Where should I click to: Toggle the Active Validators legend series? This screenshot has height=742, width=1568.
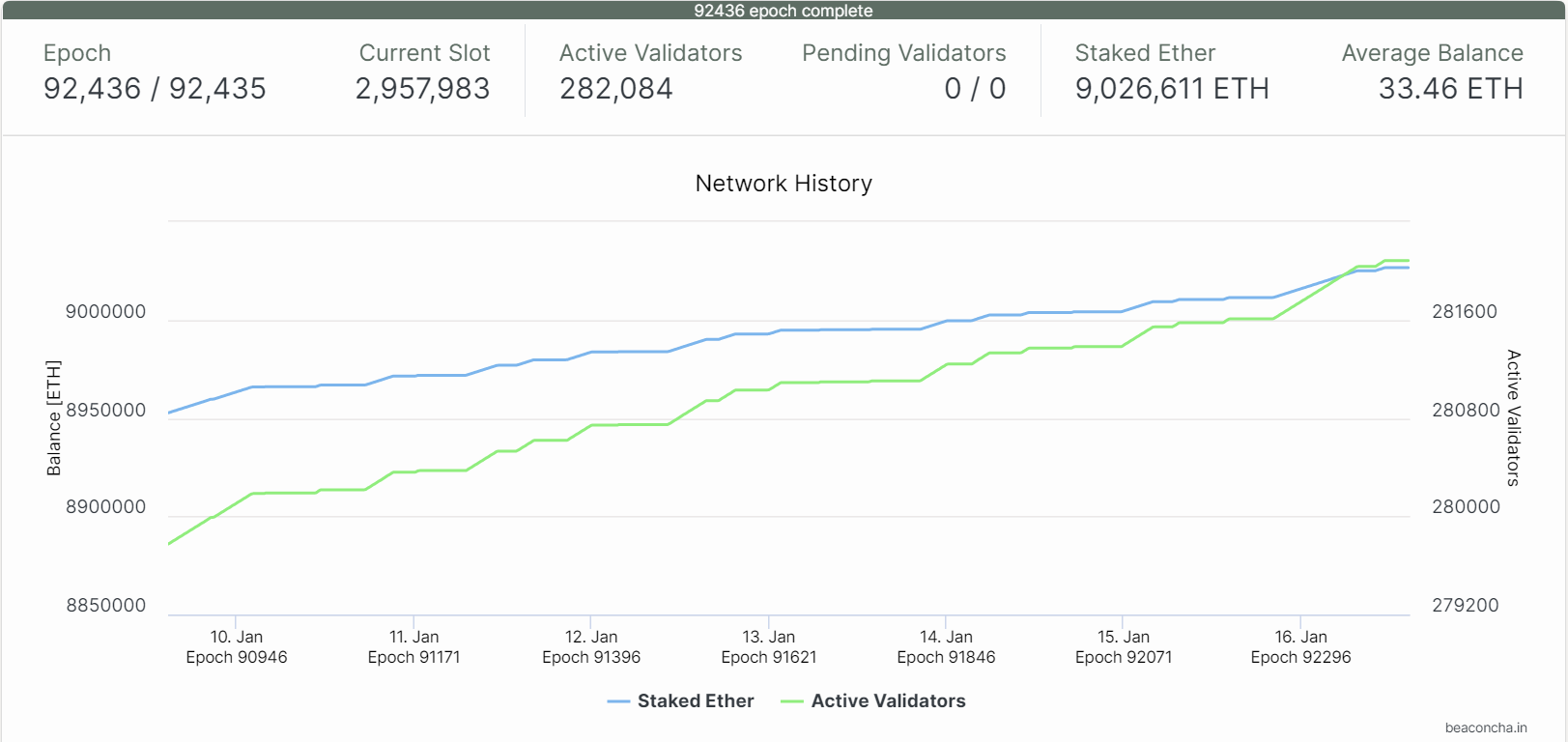(x=887, y=701)
